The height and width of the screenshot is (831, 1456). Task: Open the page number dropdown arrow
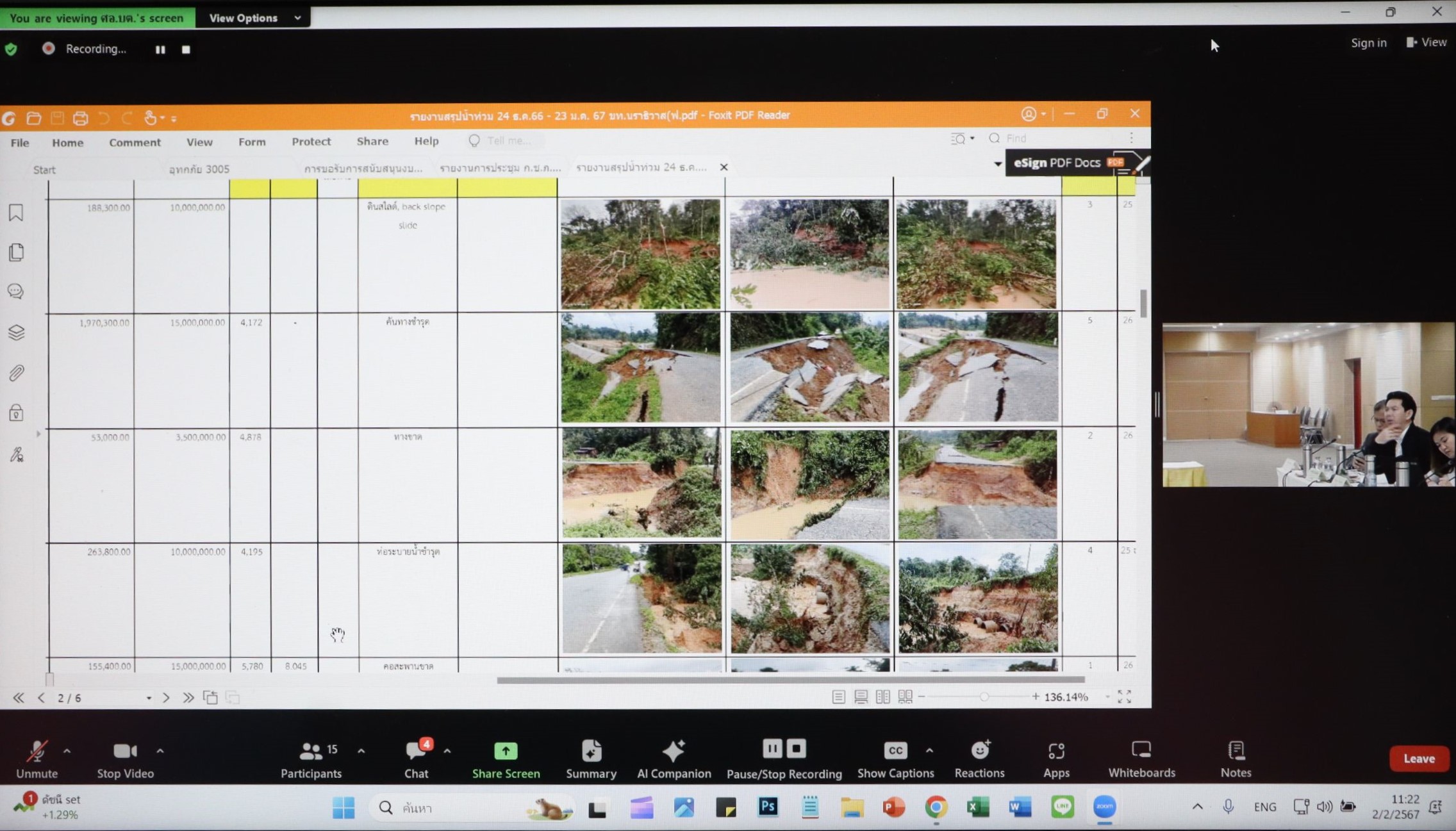tap(149, 698)
